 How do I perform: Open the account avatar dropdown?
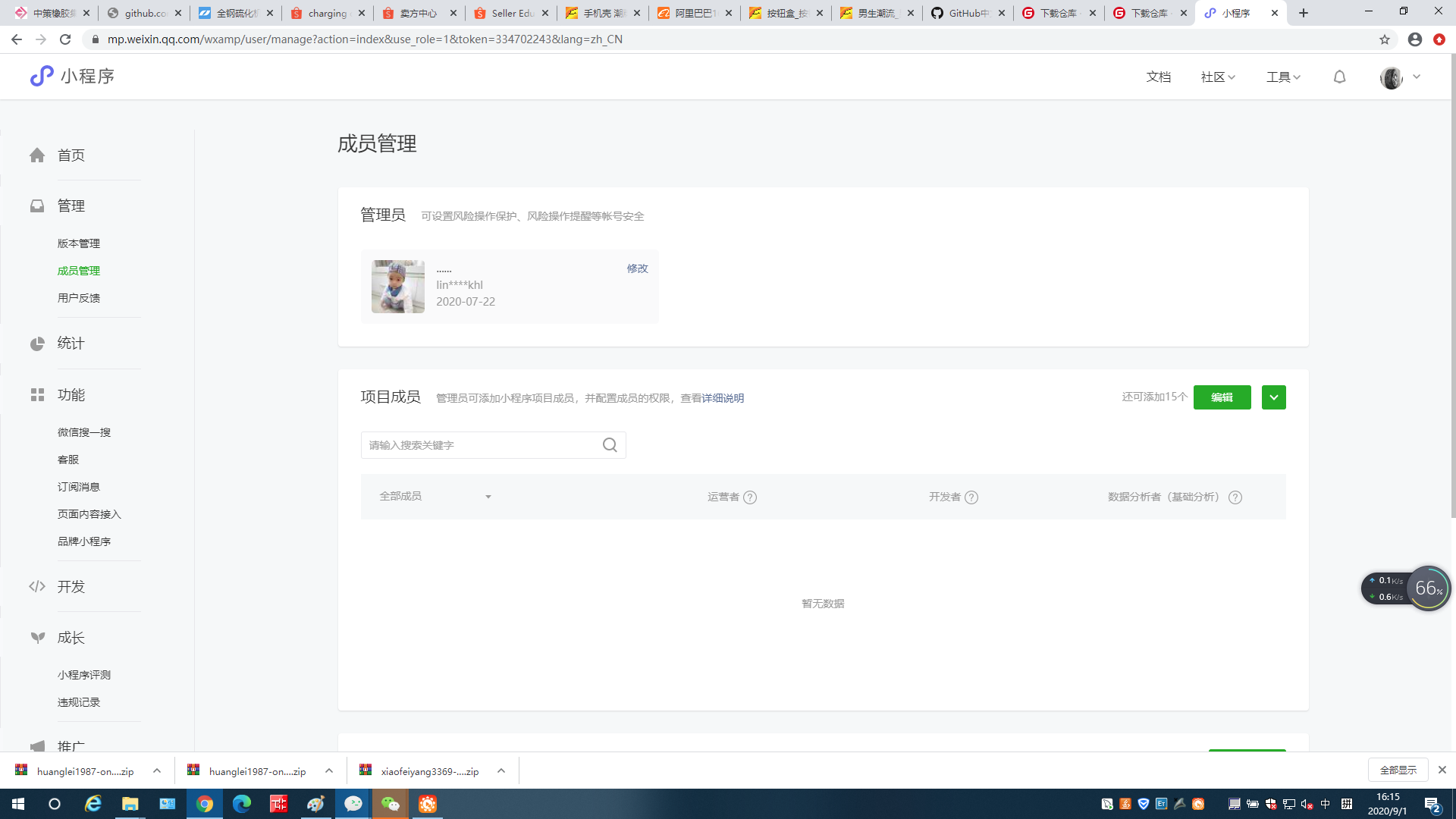click(1400, 77)
